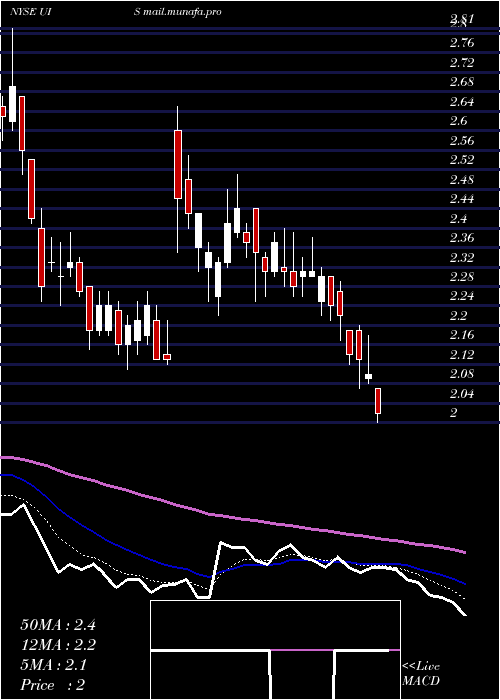The image size is (500, 700).
Task: Click the last red candlestick near 2.04
Action: pyautogui.click(x=378, y=404)
